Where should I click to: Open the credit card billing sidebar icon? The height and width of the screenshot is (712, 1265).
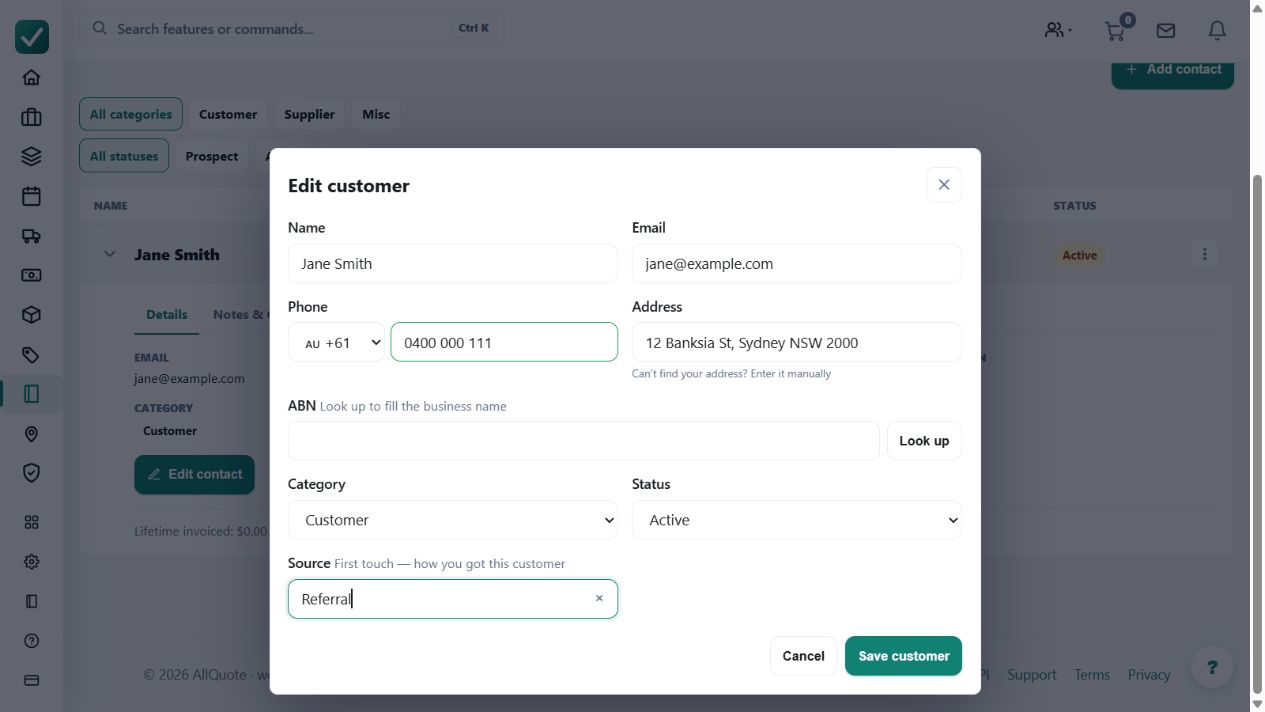coord(31,680)
